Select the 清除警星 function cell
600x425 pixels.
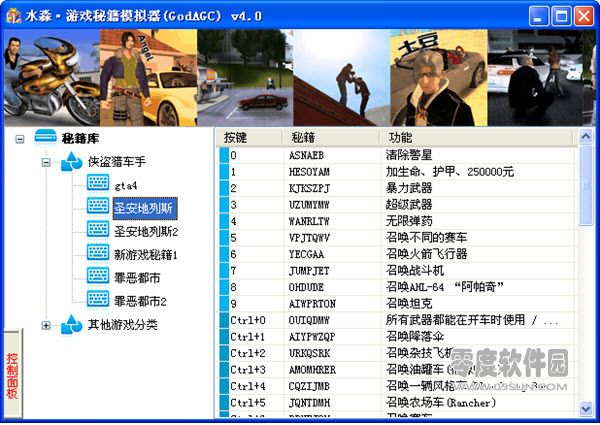point(409,155)
